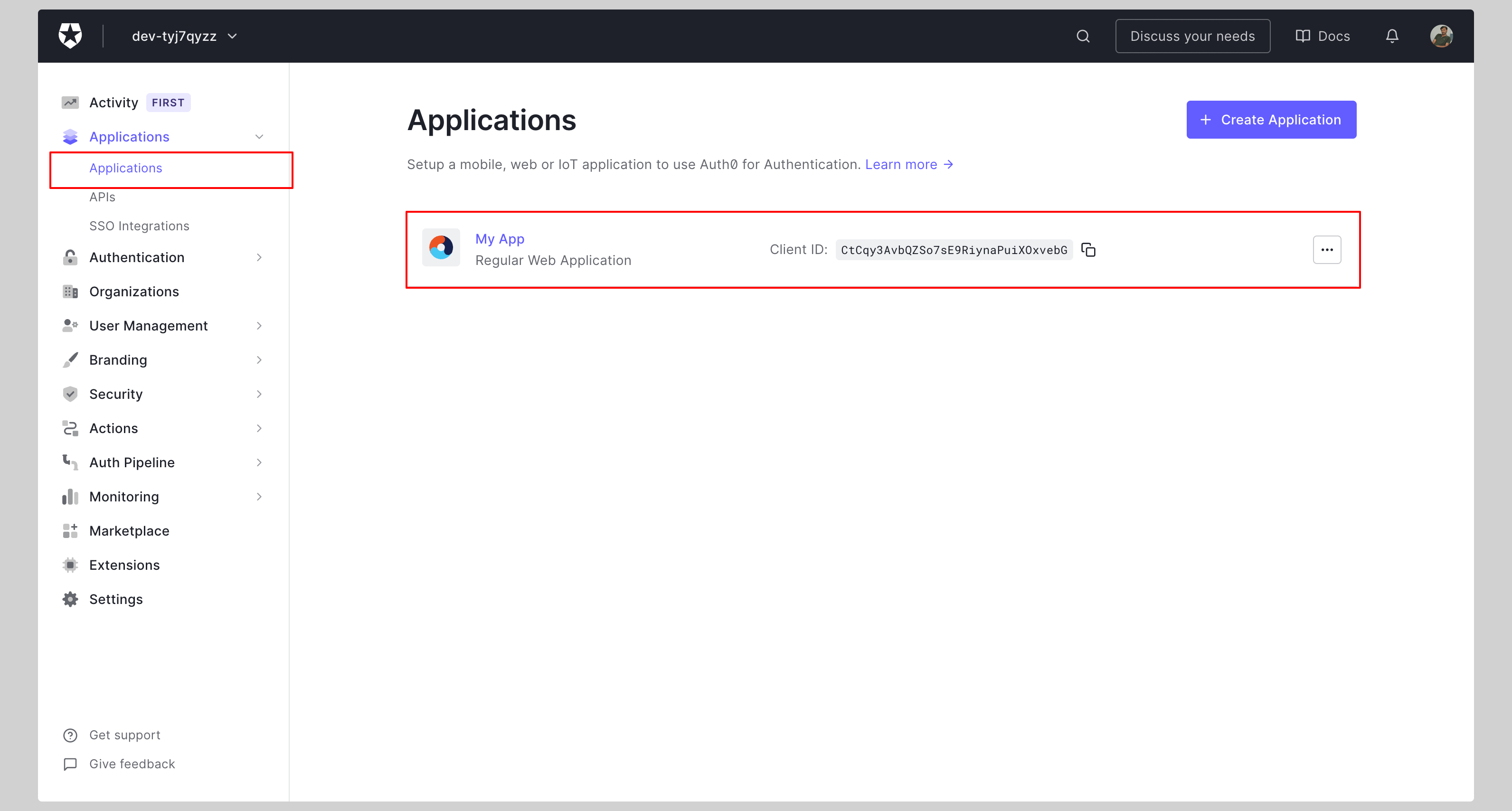This screenshot has width=1512, height=811.
Task: Select the SSO Integrations menu item
Action: tap(139, 225)
